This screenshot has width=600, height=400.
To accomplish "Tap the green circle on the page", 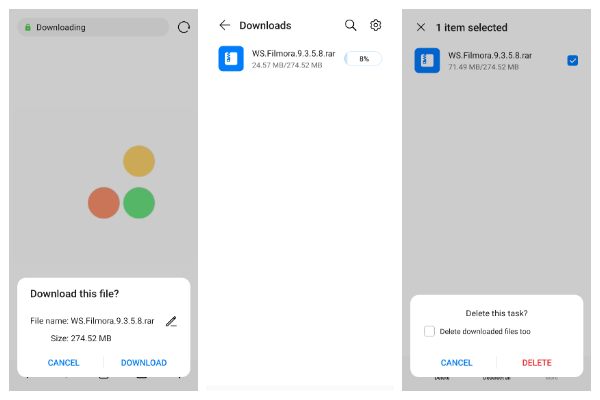I will (139, 203).
